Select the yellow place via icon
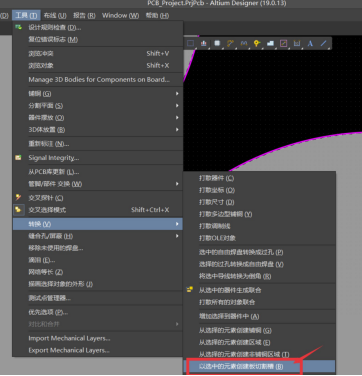Image resolution: width=362 pixels, height=376 pixels. (x=257, y=43)
